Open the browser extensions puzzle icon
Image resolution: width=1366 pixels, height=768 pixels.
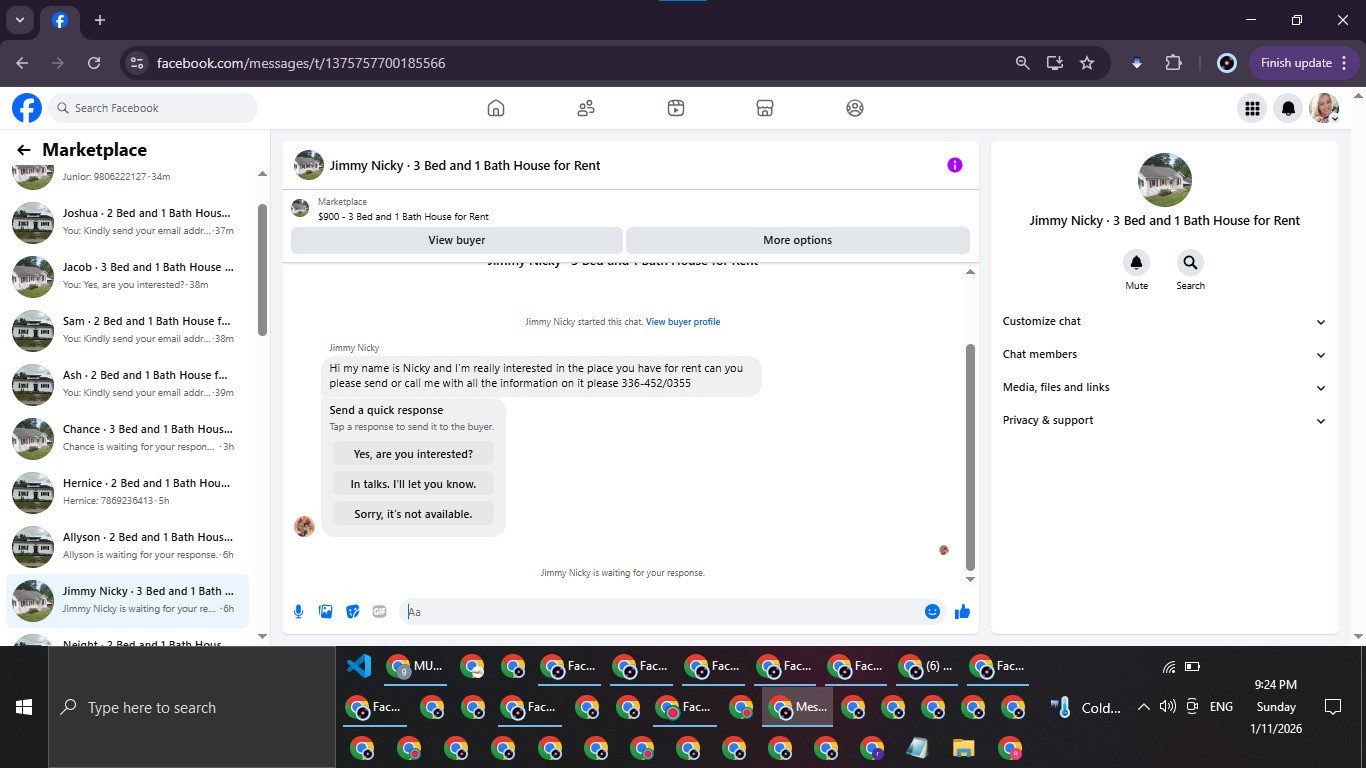(1174, 63)
